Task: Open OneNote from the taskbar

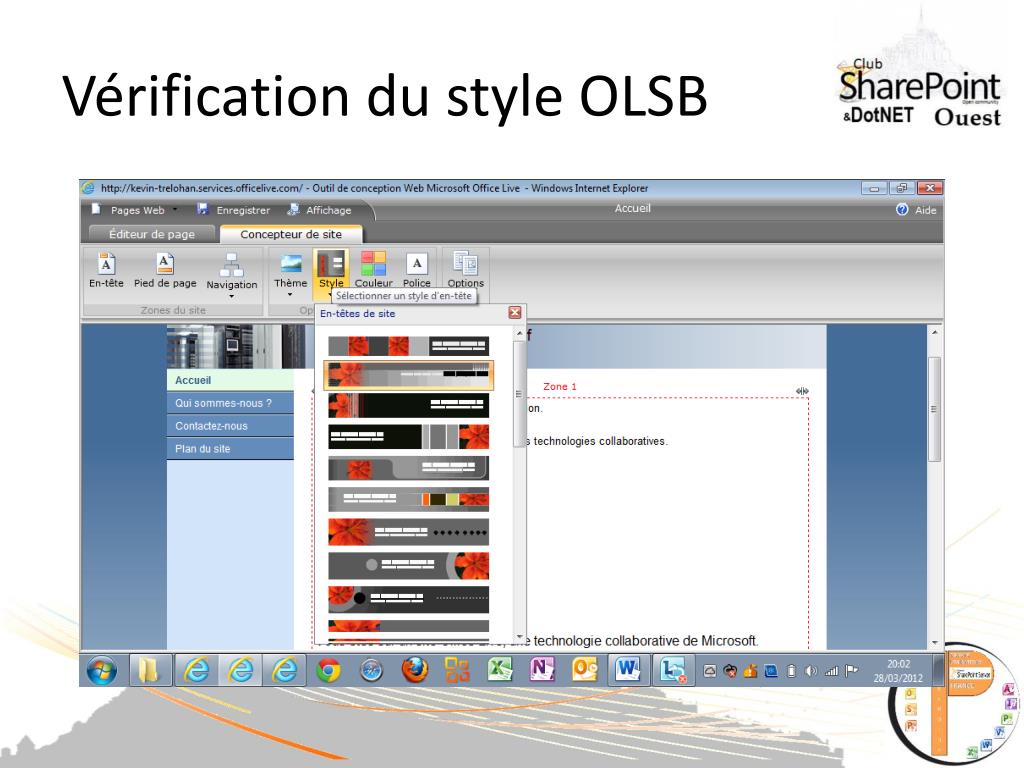Action: click(x=543, y=669)
